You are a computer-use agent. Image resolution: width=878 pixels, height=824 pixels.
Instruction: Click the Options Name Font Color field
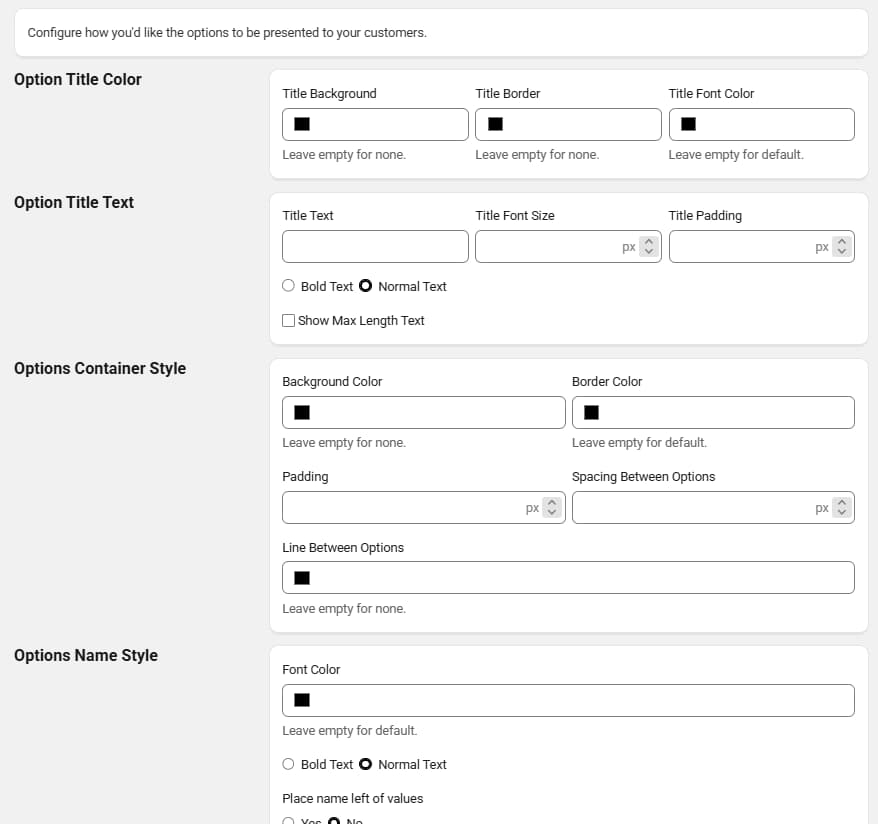pyautogui.click(x=568, y=700)
